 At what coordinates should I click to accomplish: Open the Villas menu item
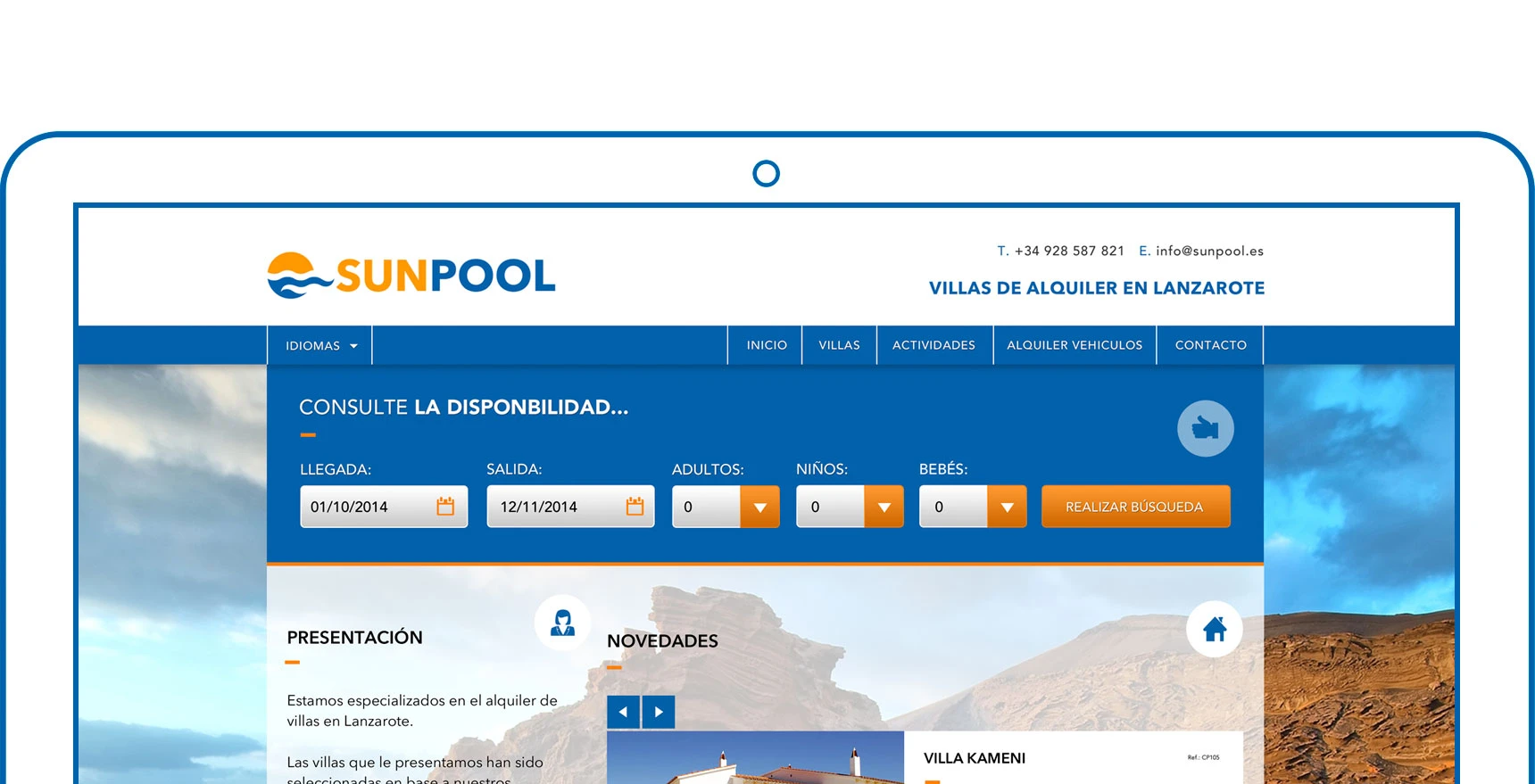click(x=840, y=345)
